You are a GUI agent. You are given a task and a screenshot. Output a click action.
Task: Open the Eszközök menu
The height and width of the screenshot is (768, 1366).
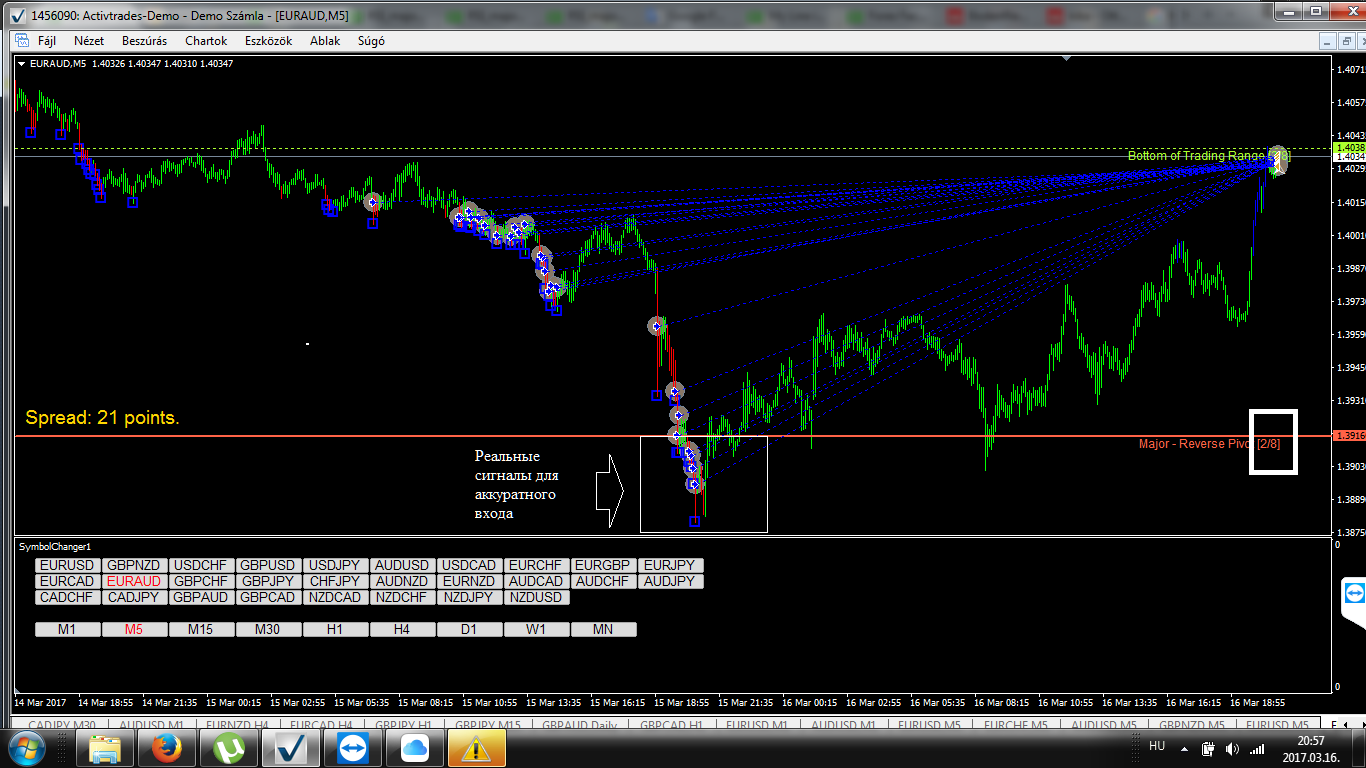coord(269,41)
